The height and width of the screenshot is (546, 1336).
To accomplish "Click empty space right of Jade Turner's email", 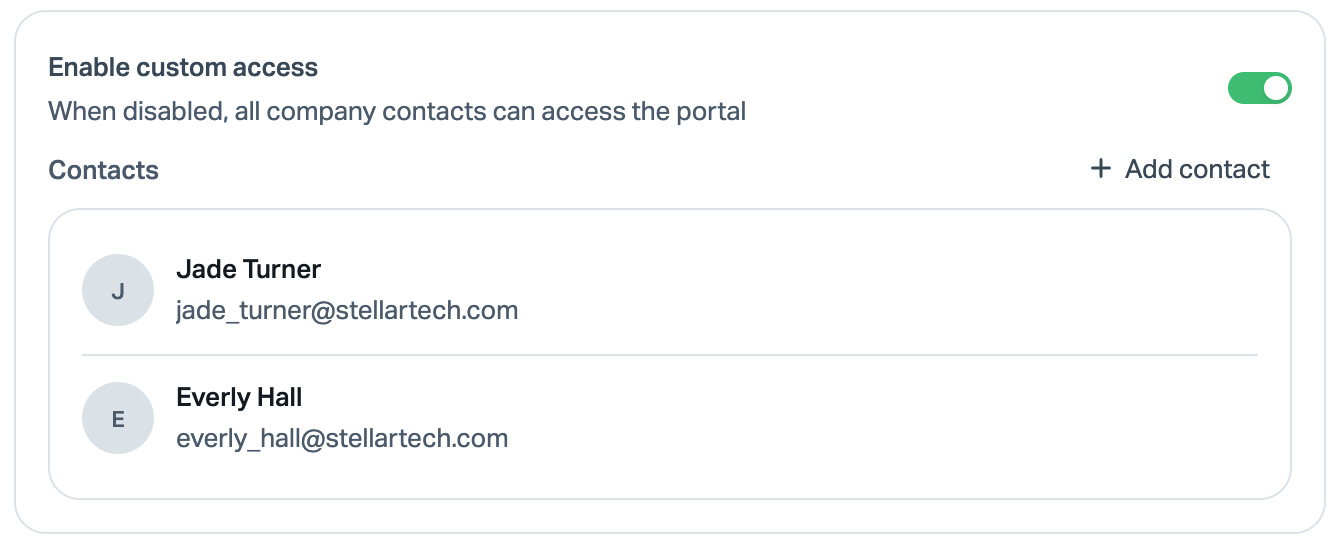I will (x=888, y=311).
